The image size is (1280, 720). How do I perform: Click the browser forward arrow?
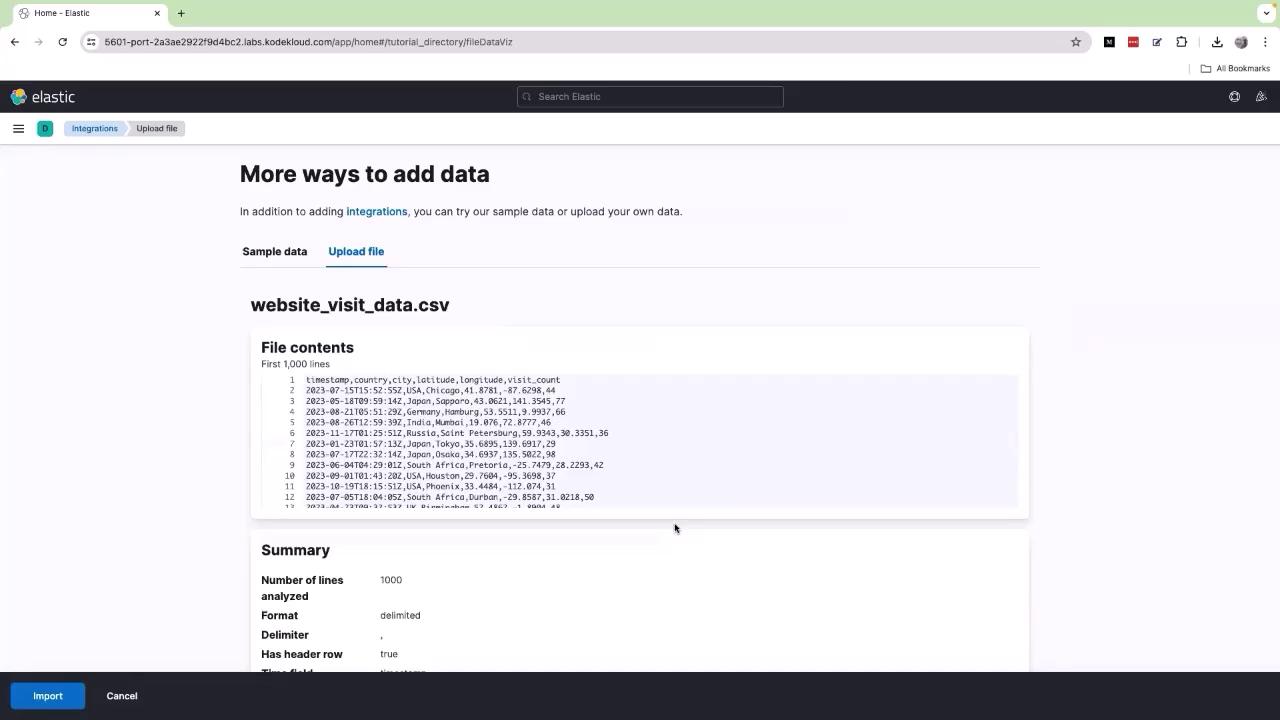pos(39,42)
